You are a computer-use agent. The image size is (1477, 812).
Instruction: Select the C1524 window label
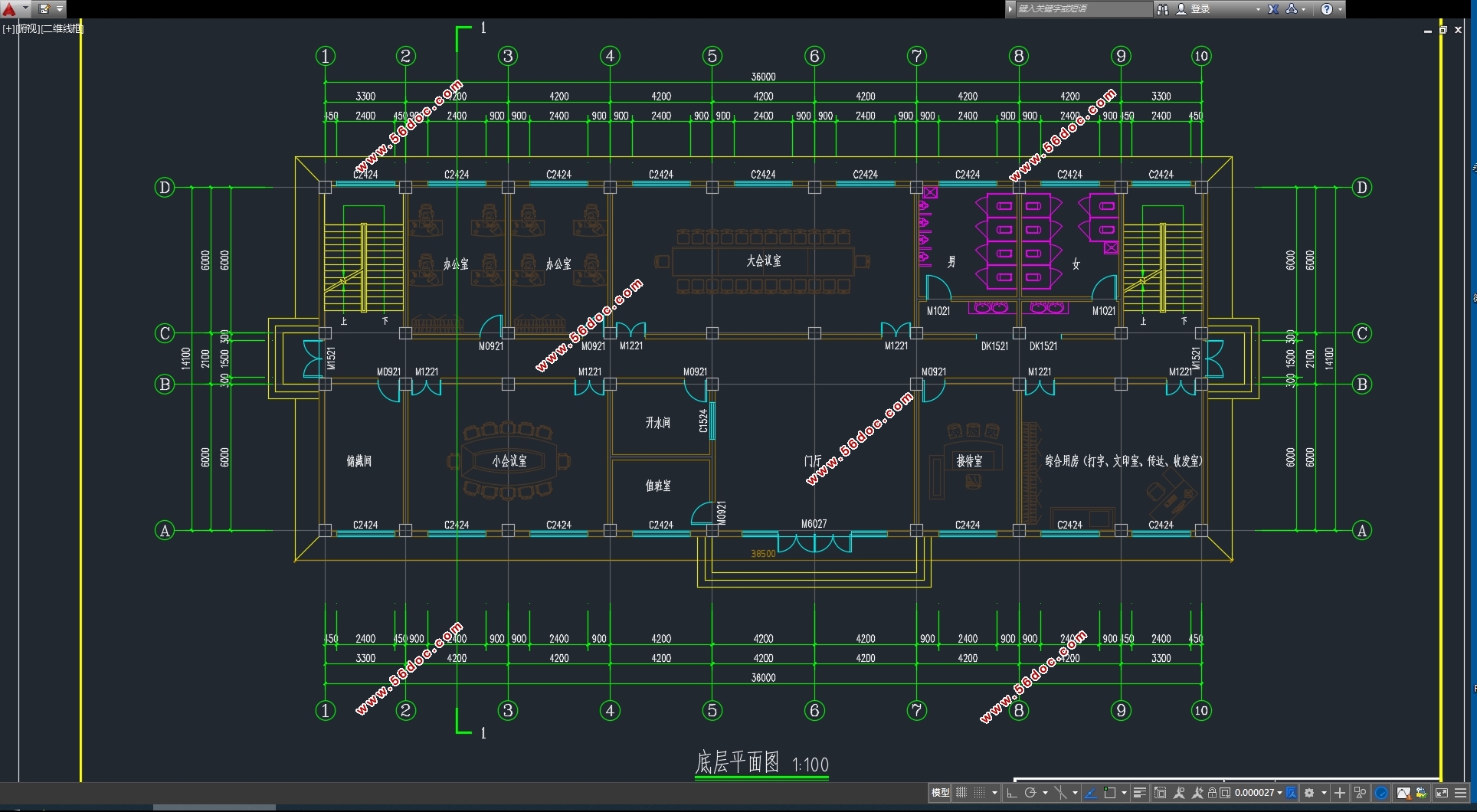[703, 421]
